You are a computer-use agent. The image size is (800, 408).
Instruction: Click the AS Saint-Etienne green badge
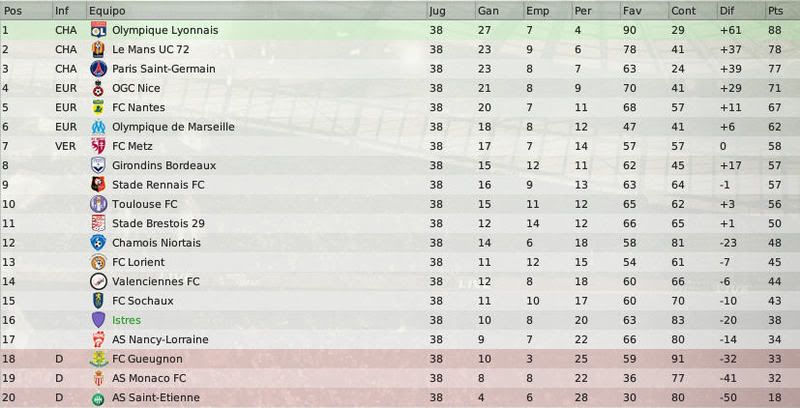pyautogui.click(x=98, y=398)
